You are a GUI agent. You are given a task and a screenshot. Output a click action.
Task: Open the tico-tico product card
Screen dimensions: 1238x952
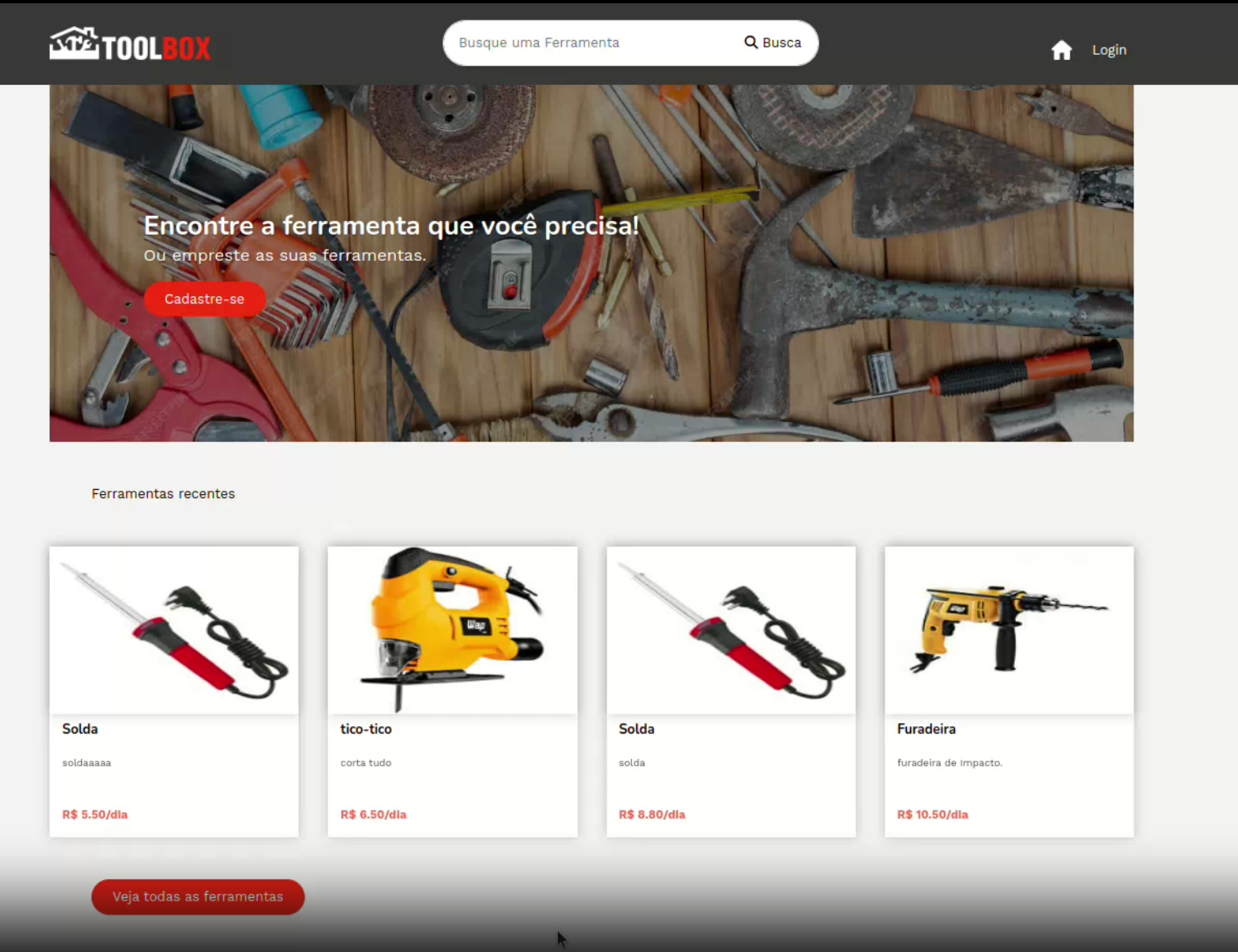click(452, 691)
